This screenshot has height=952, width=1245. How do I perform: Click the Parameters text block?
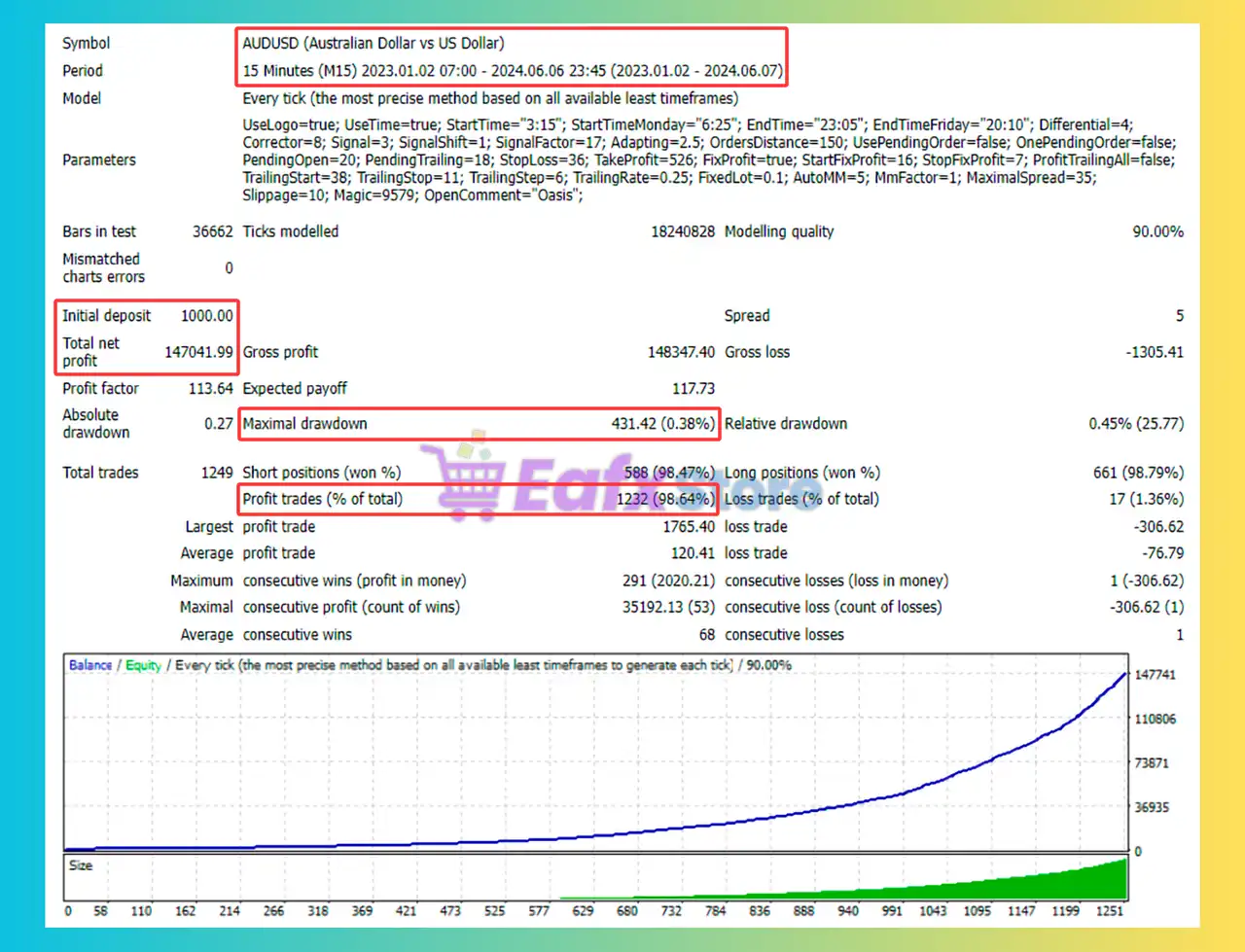[708, 159]
